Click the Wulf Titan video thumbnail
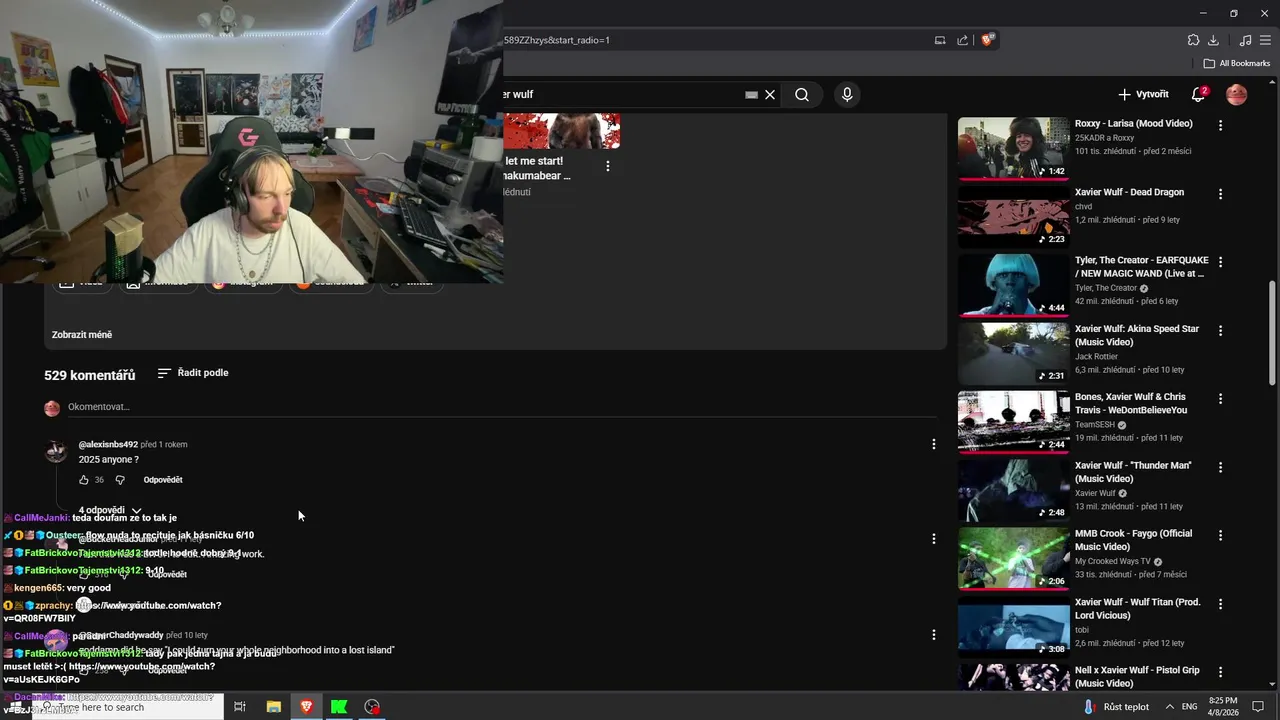This screenshot has height=720, width=1280. pyautogui.click(x=1013, y=627)
